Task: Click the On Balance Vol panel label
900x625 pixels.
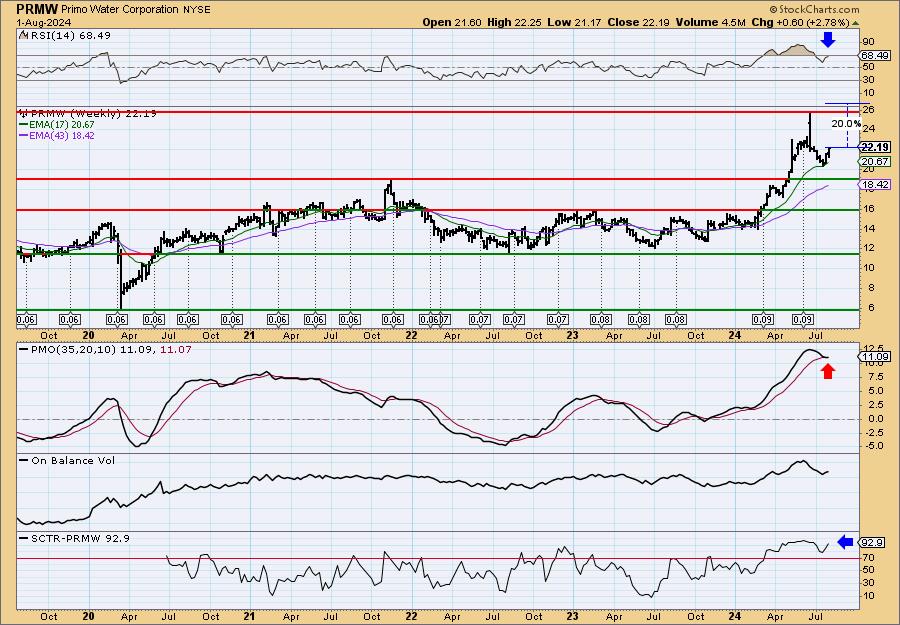Action: click(x=72, y=460)
